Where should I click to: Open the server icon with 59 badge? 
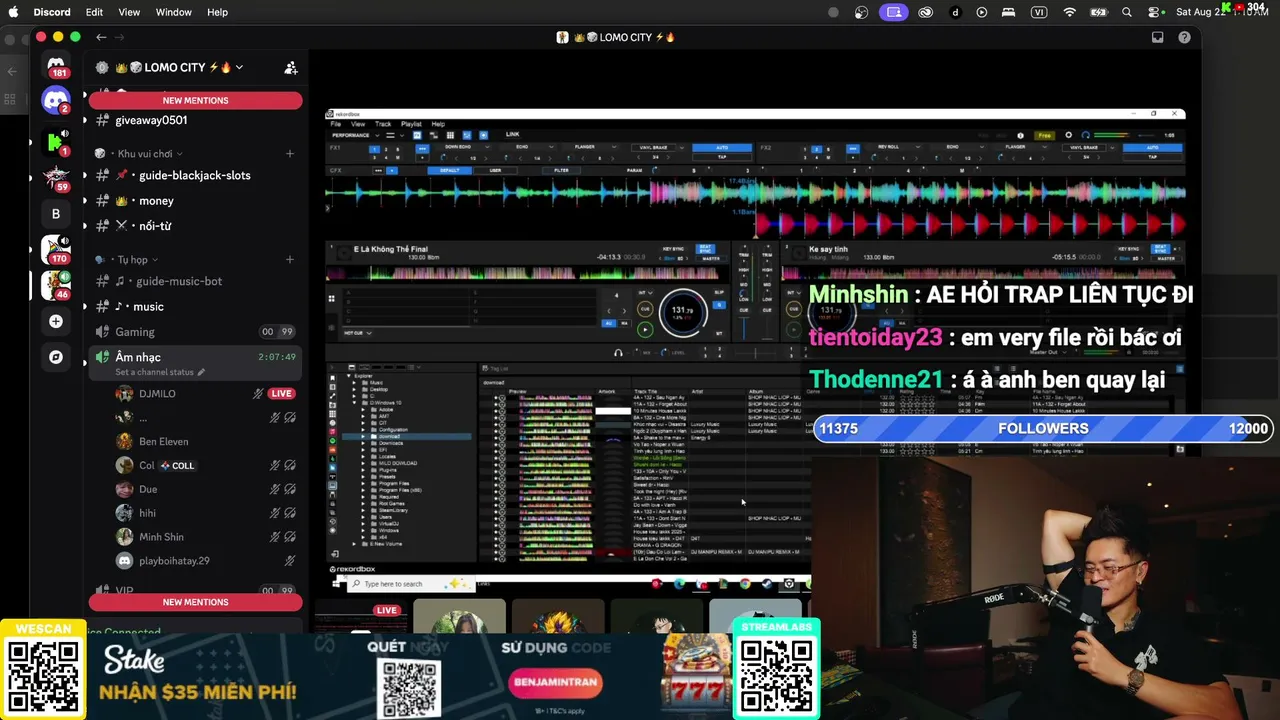56,177
